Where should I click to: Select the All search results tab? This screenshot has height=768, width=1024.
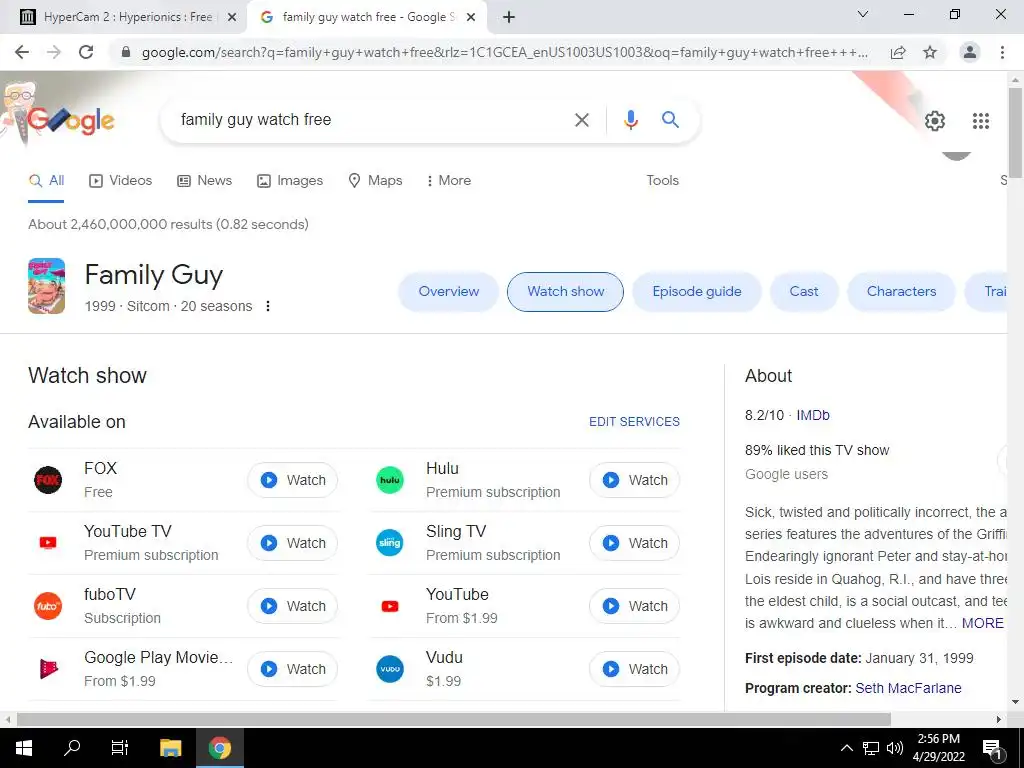[46, 180]
